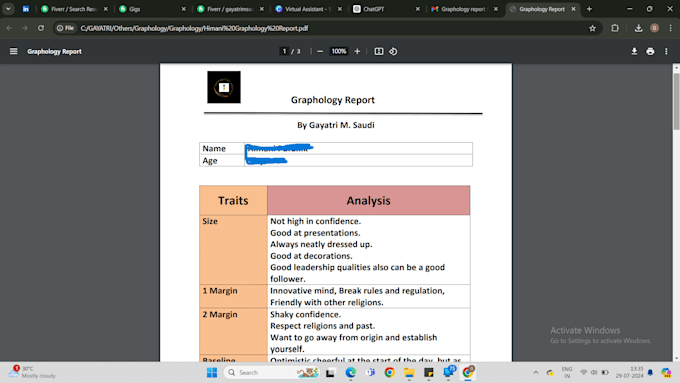Open the PDF viewer more actions menu
The width and height of the screenshot is (680, 383).
(666, 51)
